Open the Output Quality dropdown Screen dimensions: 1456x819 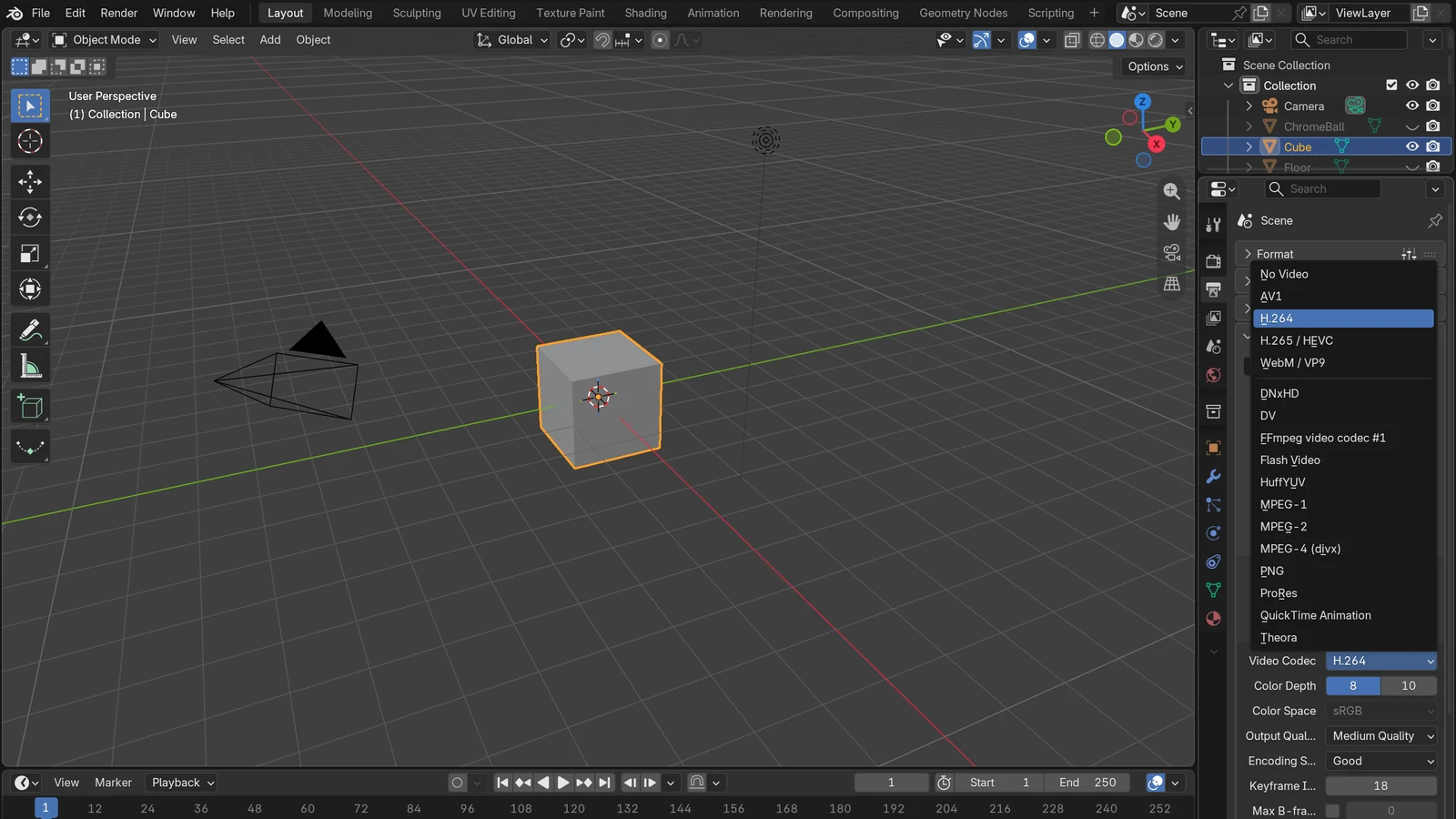click(x=1381, y=736)
